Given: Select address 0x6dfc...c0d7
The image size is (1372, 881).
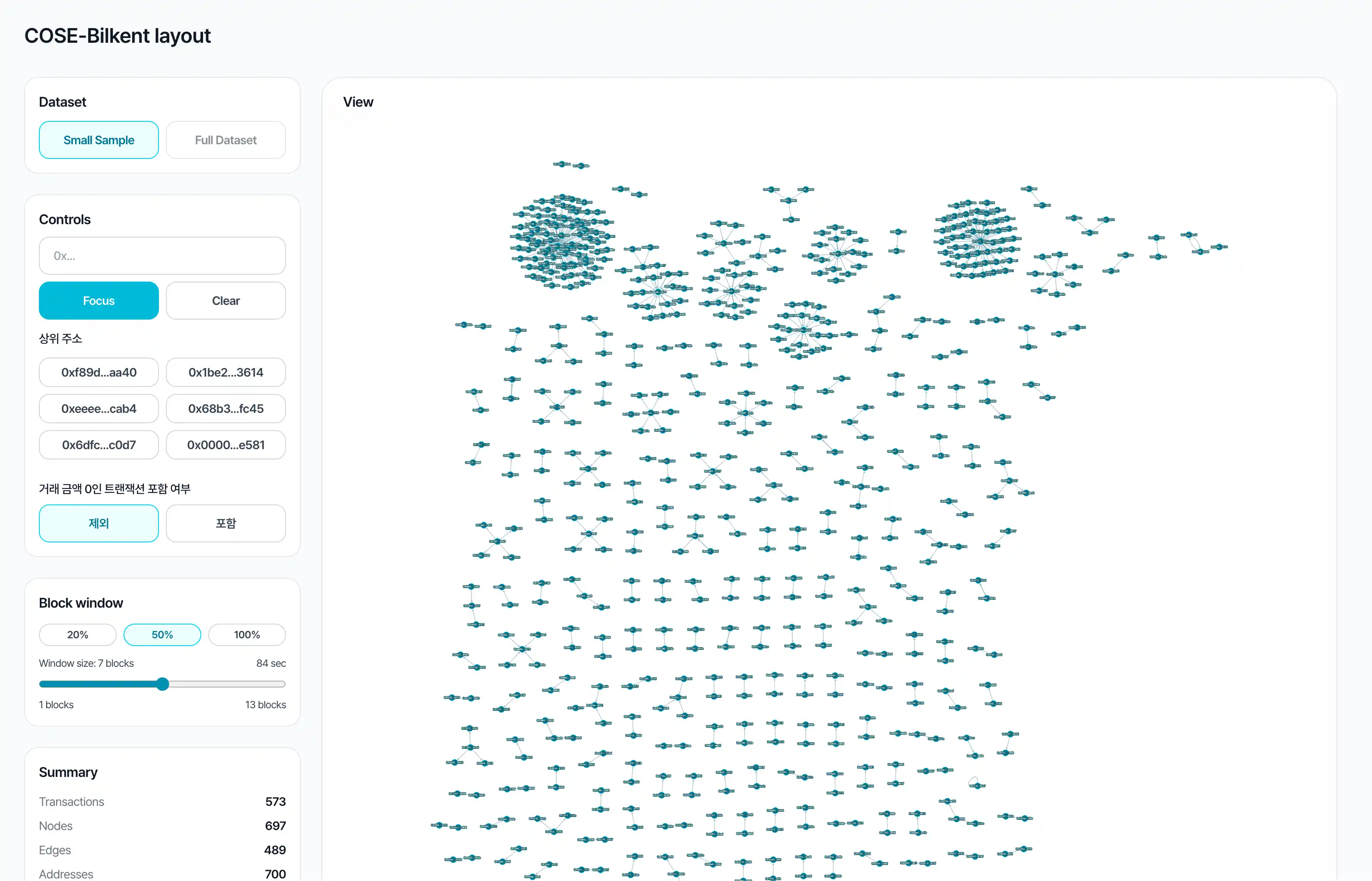Looking at the screenshot, I should (98, 444).
